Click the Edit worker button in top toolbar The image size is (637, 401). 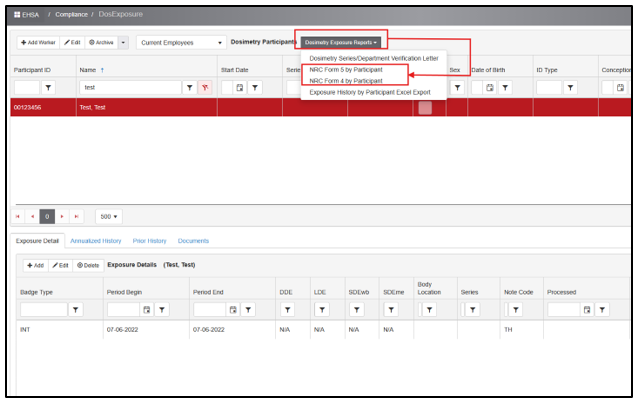click(72, 43)
